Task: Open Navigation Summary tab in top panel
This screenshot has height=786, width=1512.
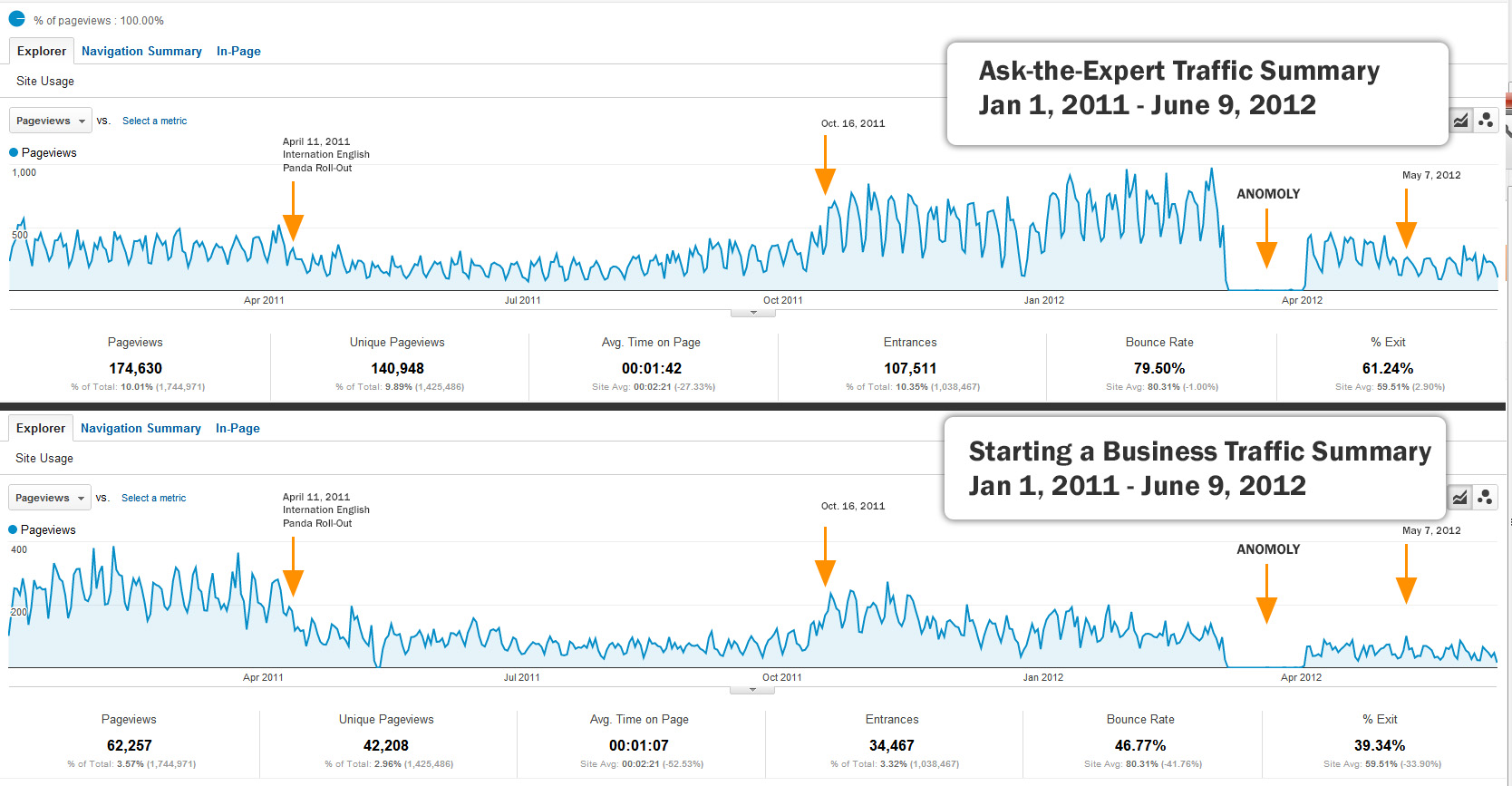Action: (x=141, y=51)
